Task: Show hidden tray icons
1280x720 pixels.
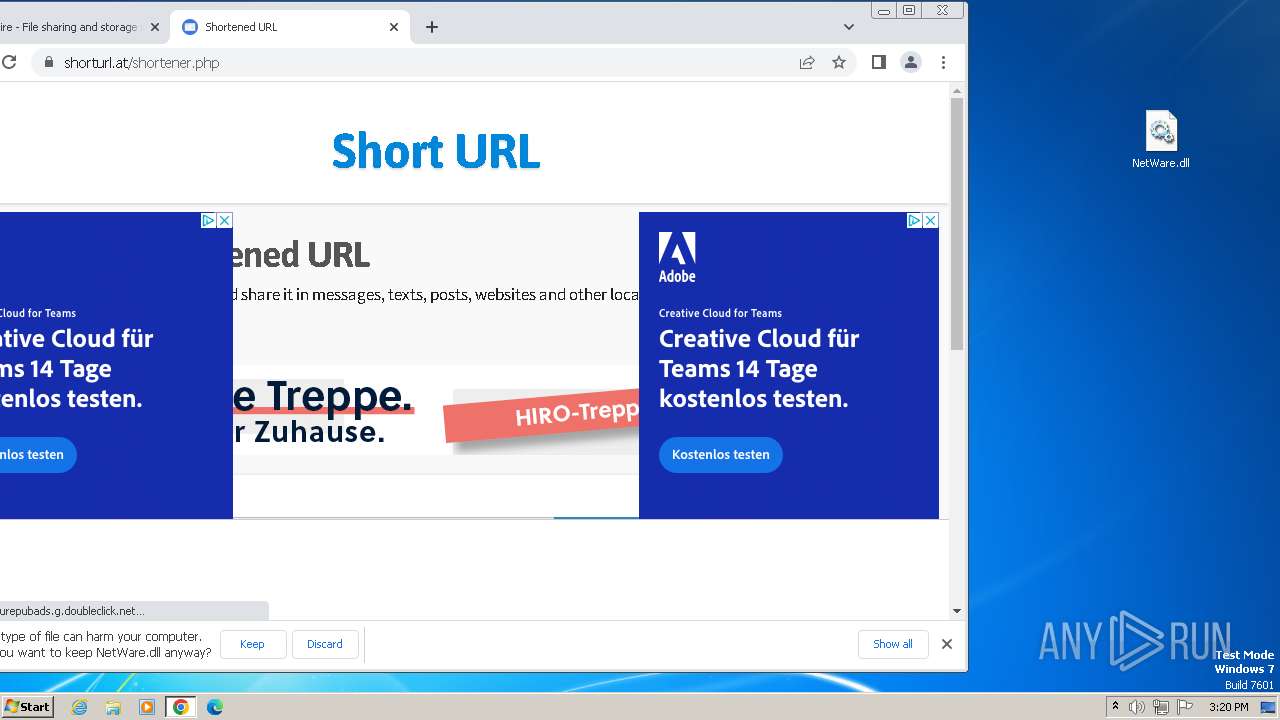Action: click(1115, 707)
